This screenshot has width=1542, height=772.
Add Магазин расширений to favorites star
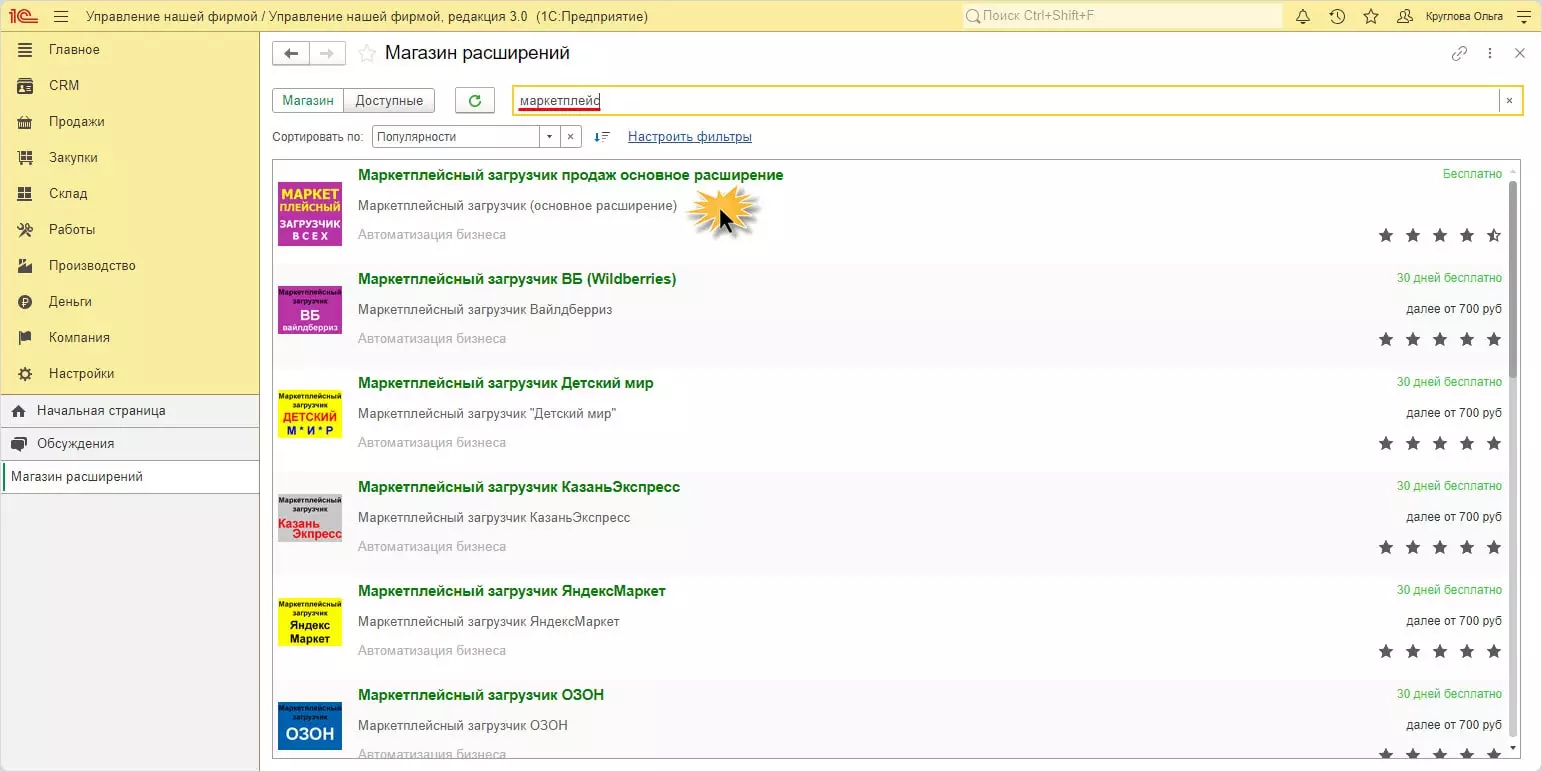tap(367, 53)
